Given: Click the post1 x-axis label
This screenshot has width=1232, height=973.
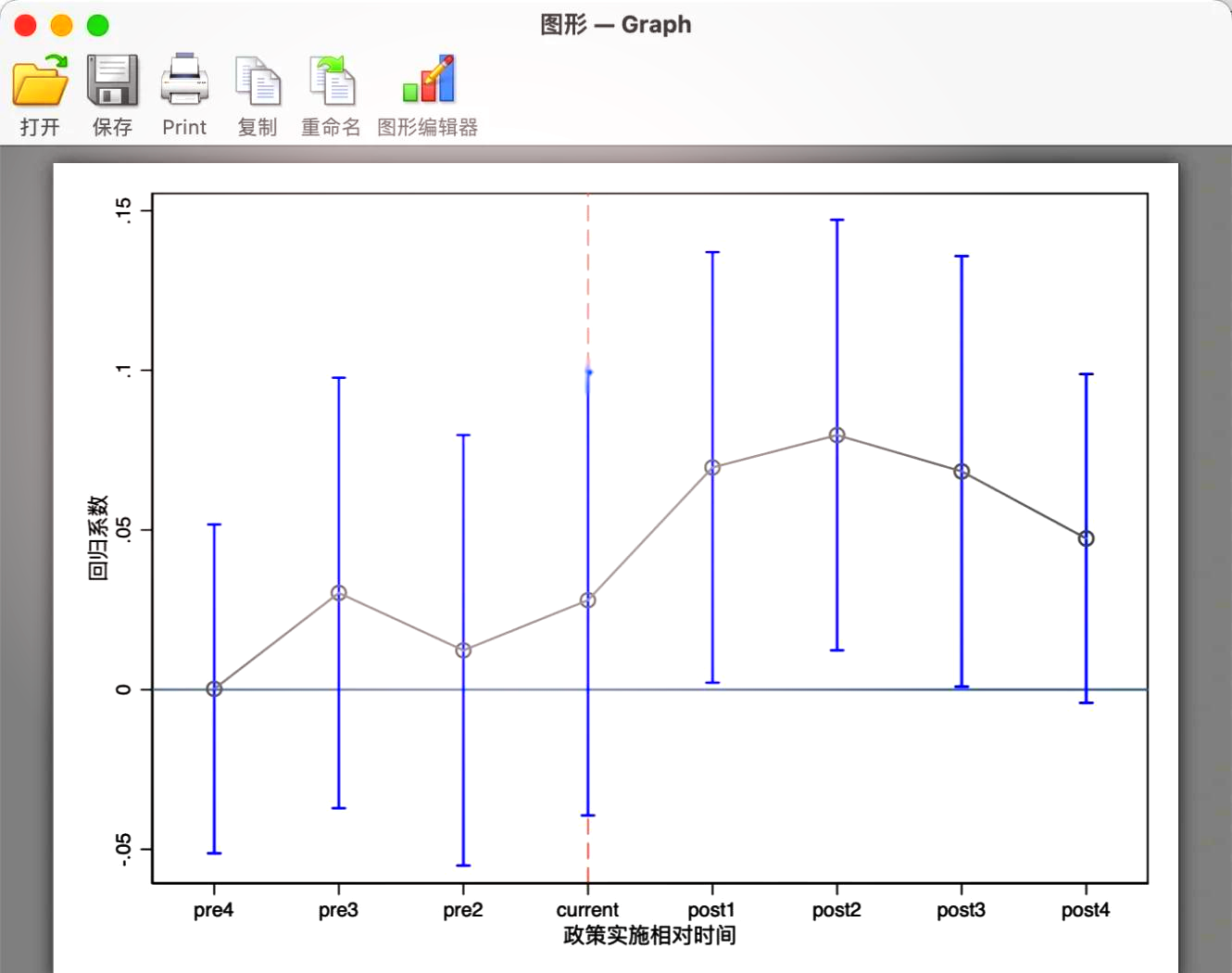Looking at the screenshot, I should pyautogui.click(x=711, y=910).
